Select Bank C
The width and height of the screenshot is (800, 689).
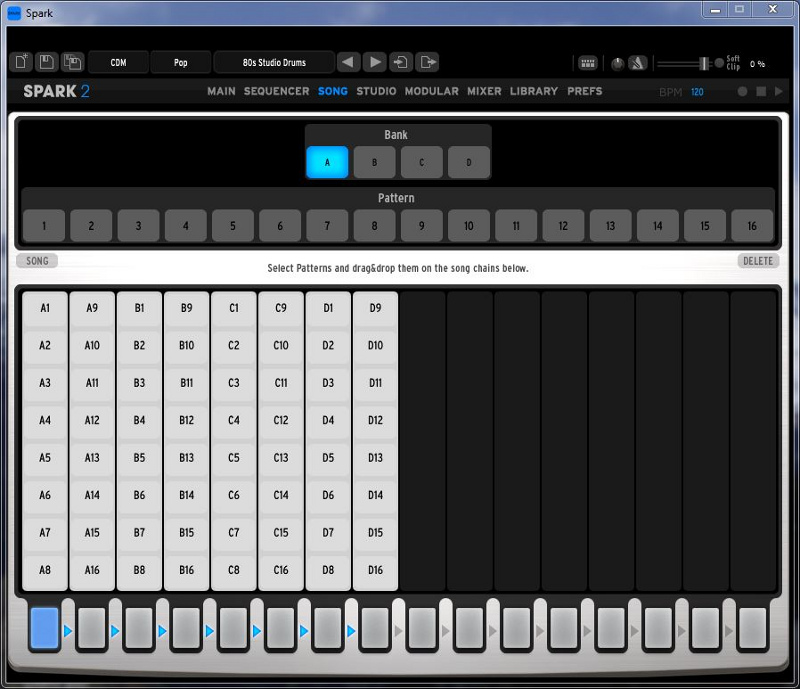coord(421,162)
